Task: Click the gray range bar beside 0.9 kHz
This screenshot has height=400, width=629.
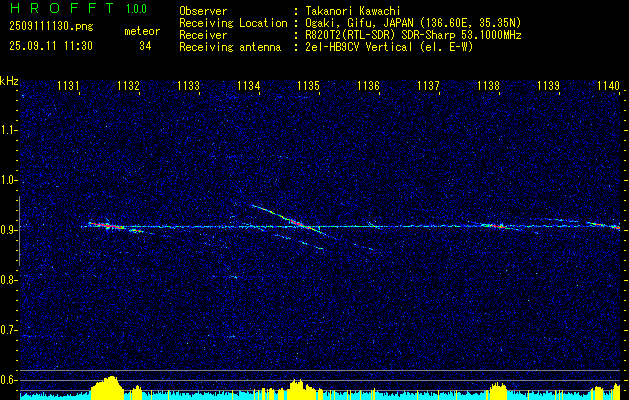Action: (x=19, y=231)
